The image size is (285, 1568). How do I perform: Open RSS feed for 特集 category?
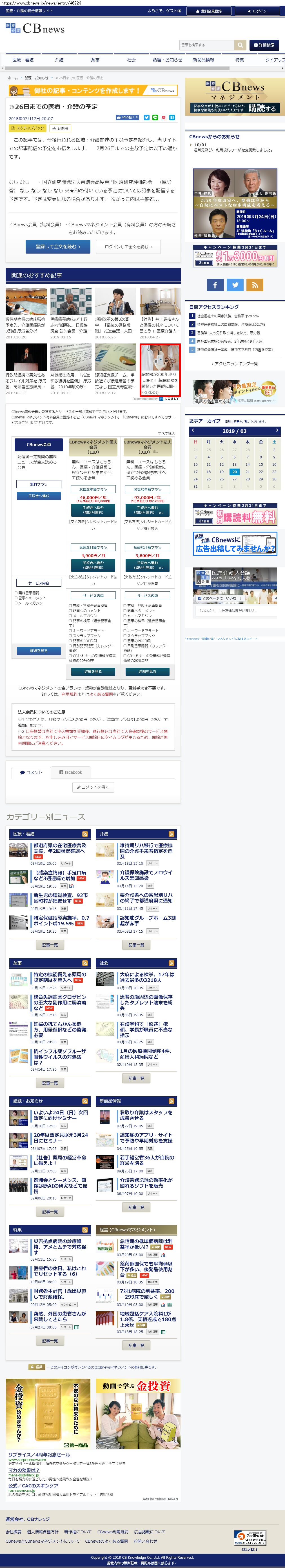pyautogui.click(x=85, y=1230)
